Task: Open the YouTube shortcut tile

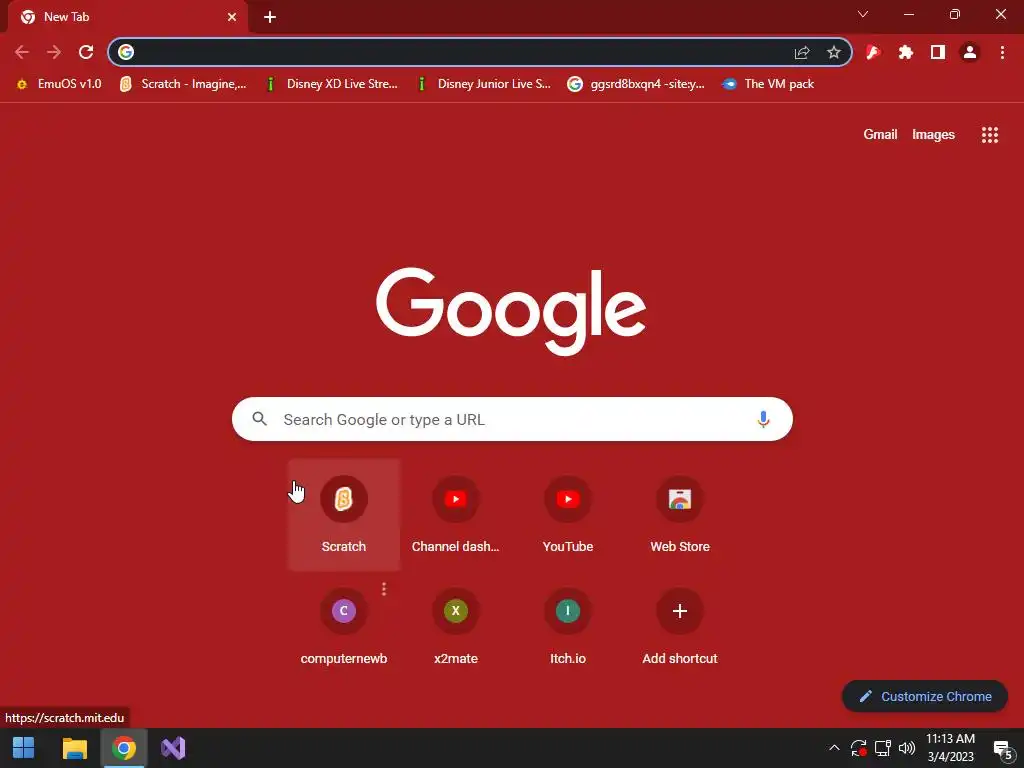Action: pos(568,515)
